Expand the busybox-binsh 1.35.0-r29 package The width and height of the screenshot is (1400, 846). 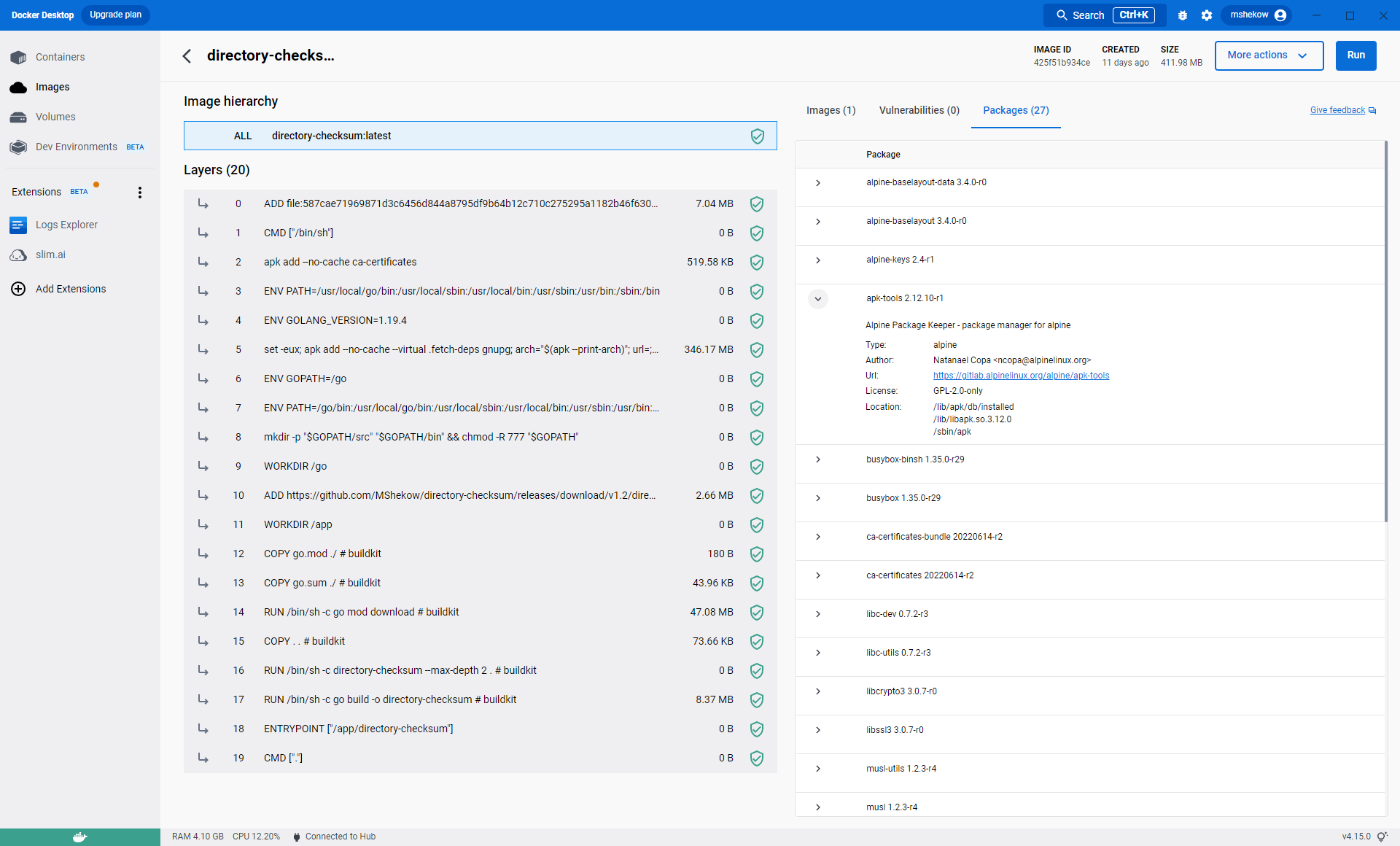(818, 459)
